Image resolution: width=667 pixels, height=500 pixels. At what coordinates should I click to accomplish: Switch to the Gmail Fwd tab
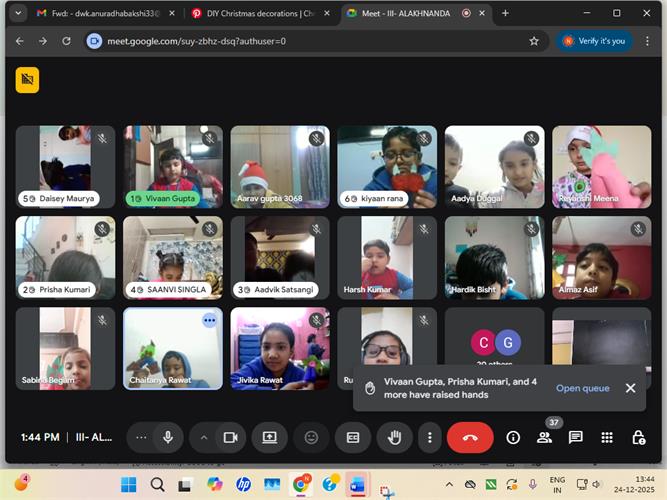point(98,14)
